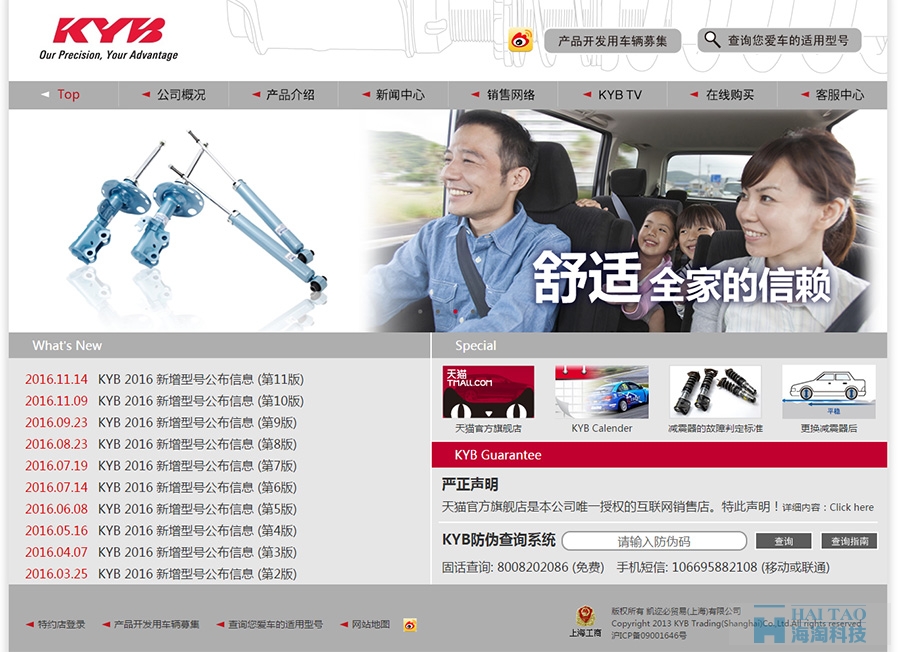Image resolution: width=900 pixels, height=652 pixels.
Task: Click the 舒适 全家的信赖 banner slogan
Action: tap(682, 280)
